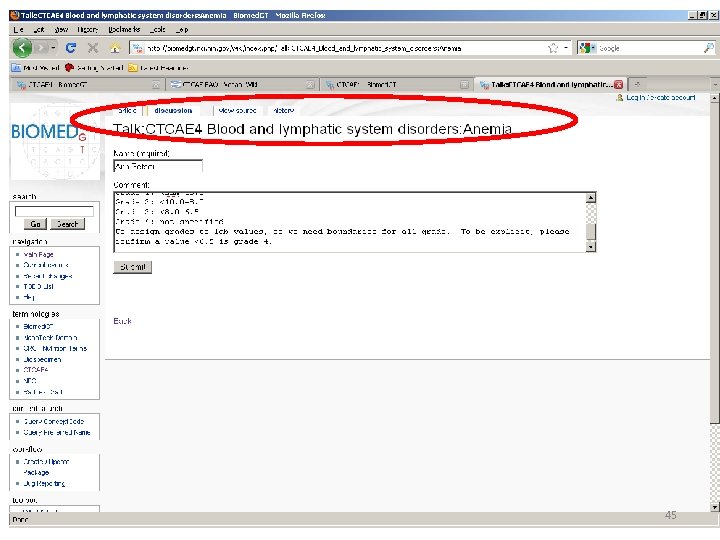This screenshot has height=540, width=720.
Task: Click the URL address bar
Action: (342, 48)
